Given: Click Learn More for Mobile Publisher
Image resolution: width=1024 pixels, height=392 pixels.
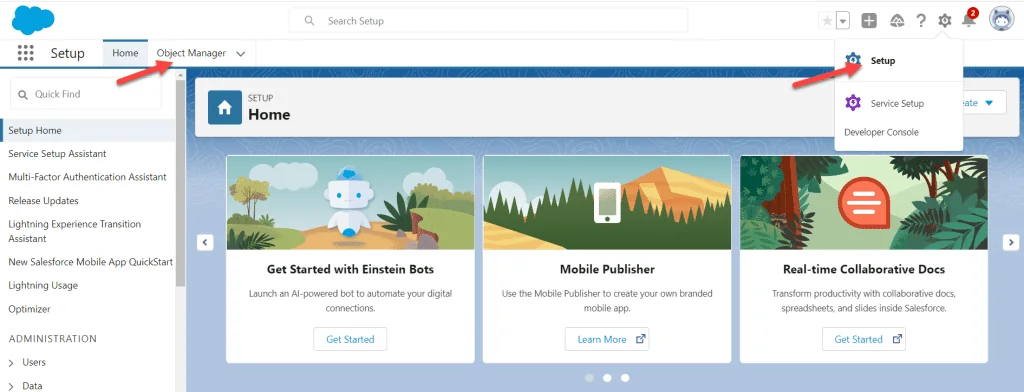Looking at the screenshot, I should click(x=607, y=339).
